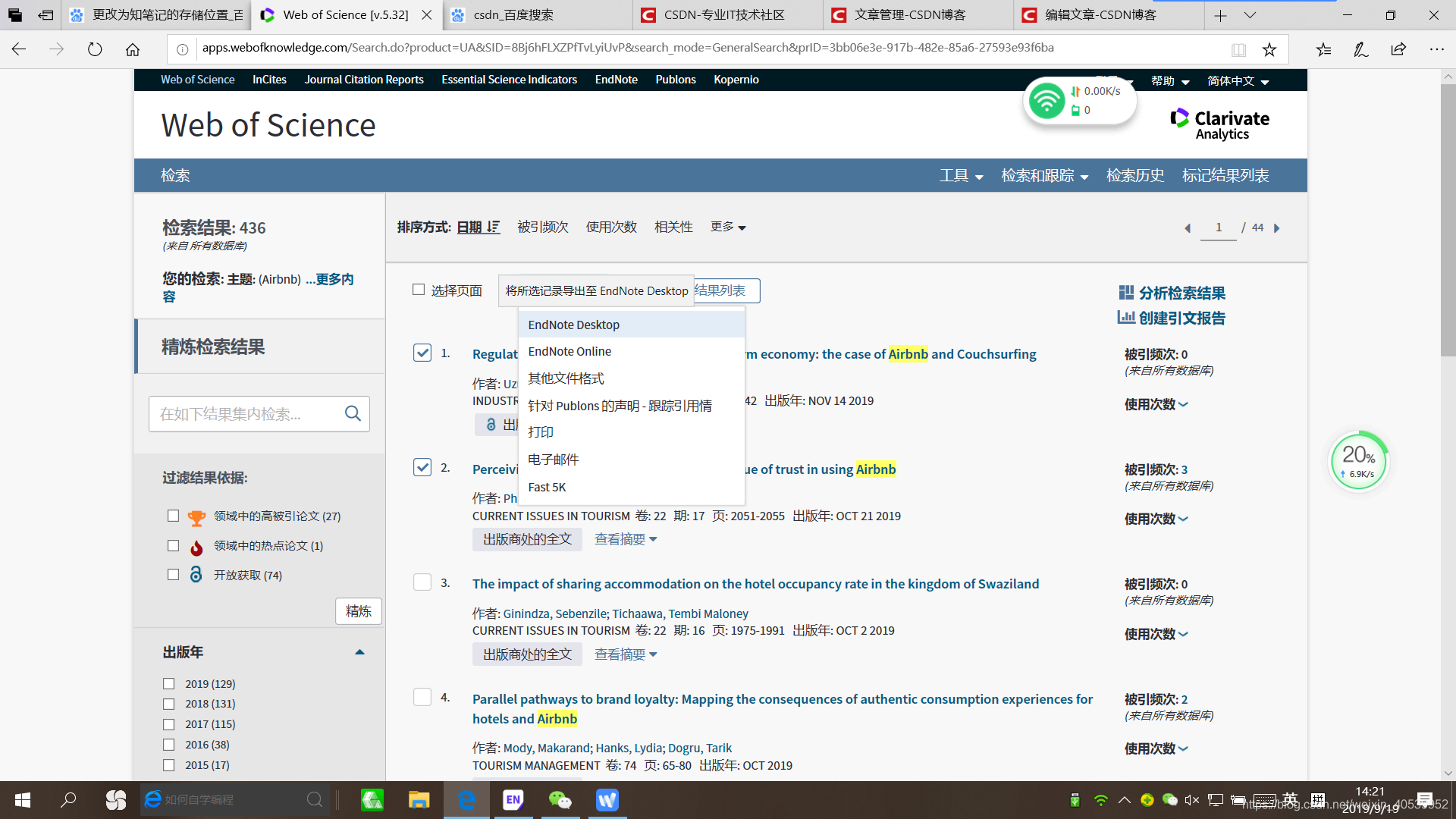This screenshot has width=1456, height=819.
Task: Choose EndNote Online from export menu
Action: pyautogui.click(x=570, y=351)
